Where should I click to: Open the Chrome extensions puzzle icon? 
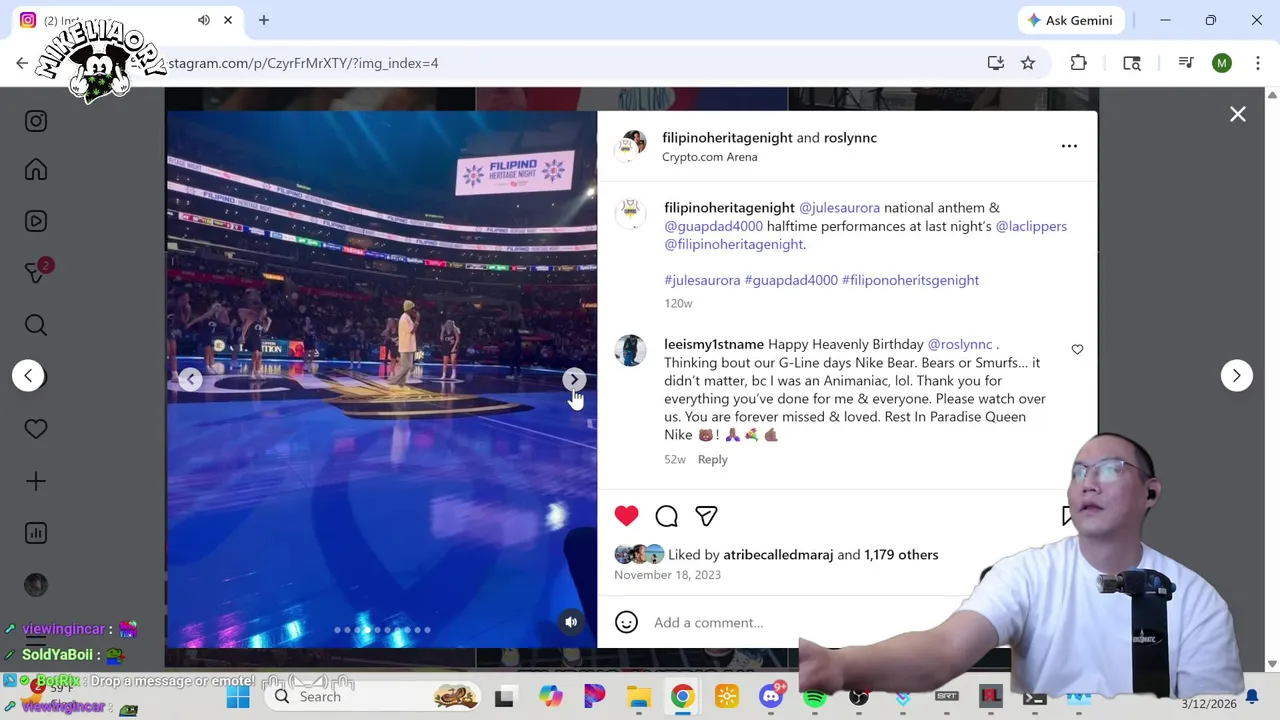pos(1078,63)
